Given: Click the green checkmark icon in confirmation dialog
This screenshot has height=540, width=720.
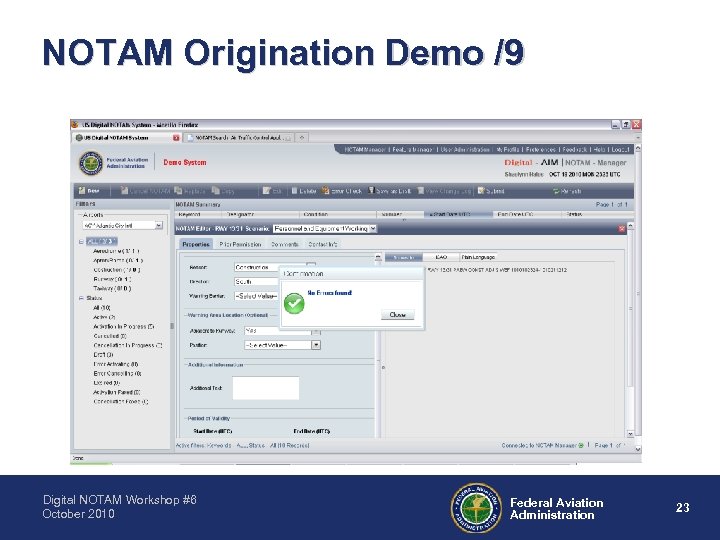Looking at the screenshot, I should coord(294,303).
